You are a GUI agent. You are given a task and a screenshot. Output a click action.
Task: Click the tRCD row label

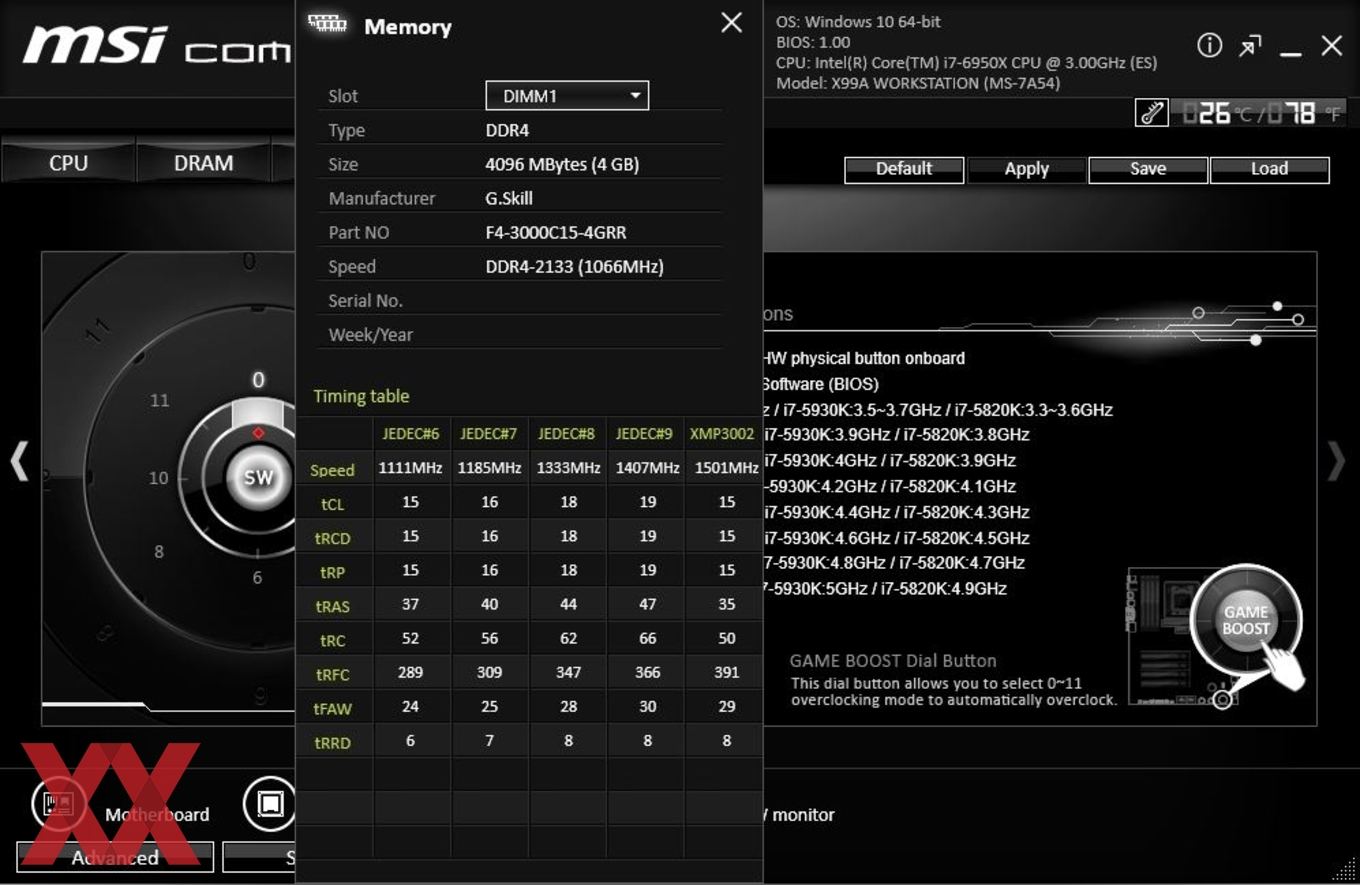click(334, 538)
